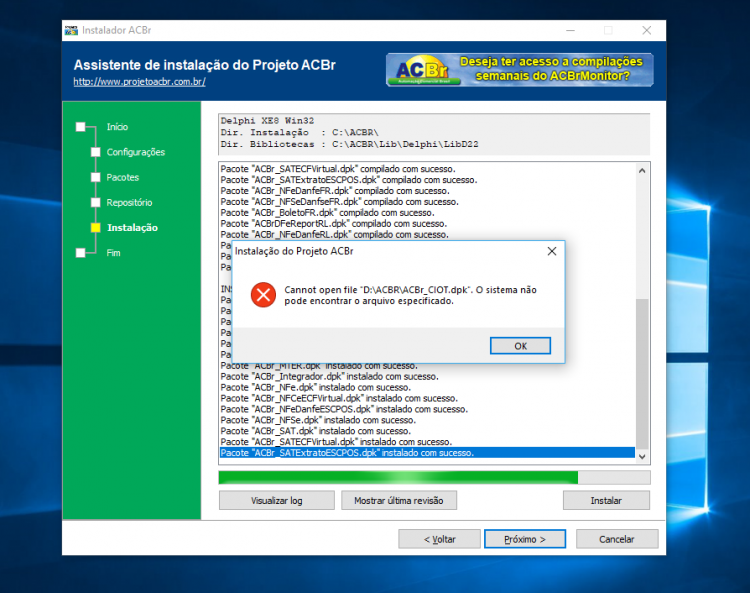Image resolution: width=750 pixels, height=593 pixels.
Task: Click the log scrollbar up arrow
Action: point(642,170)
